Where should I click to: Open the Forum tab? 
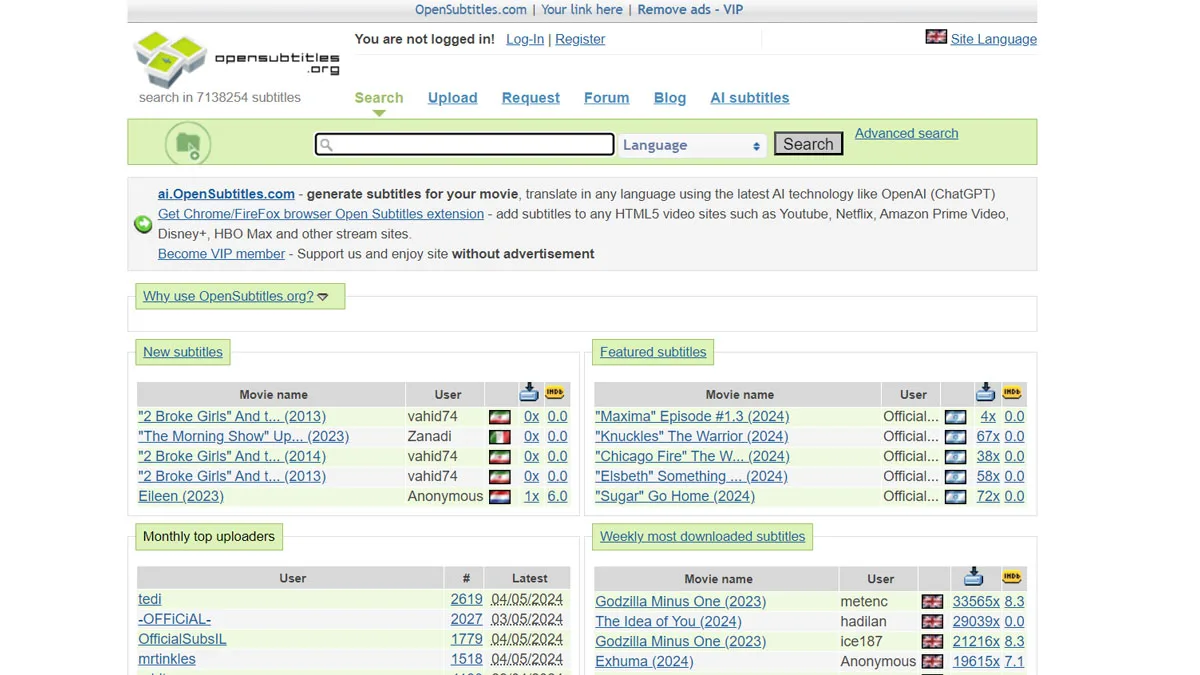[606, 98]
